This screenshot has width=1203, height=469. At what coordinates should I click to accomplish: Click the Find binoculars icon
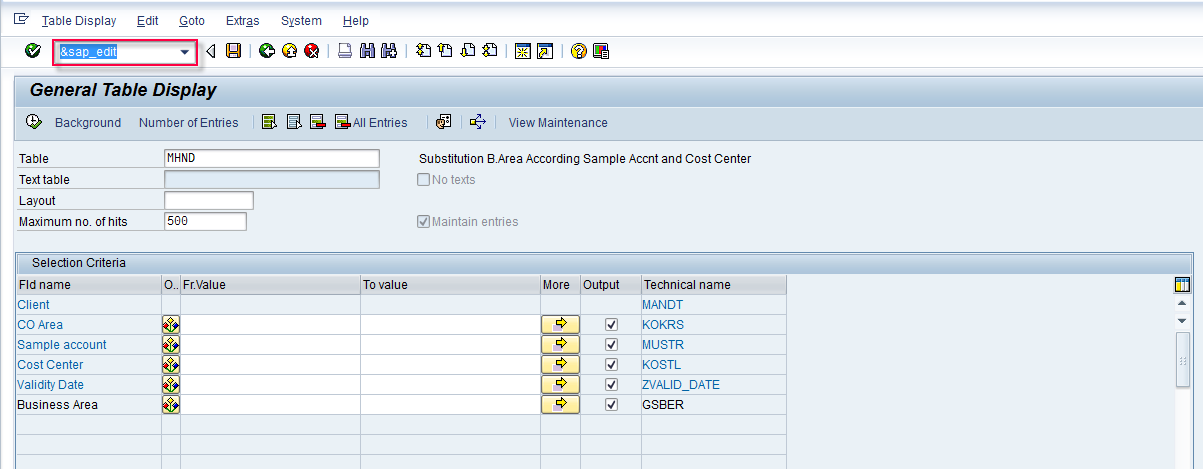click(367, 51)
